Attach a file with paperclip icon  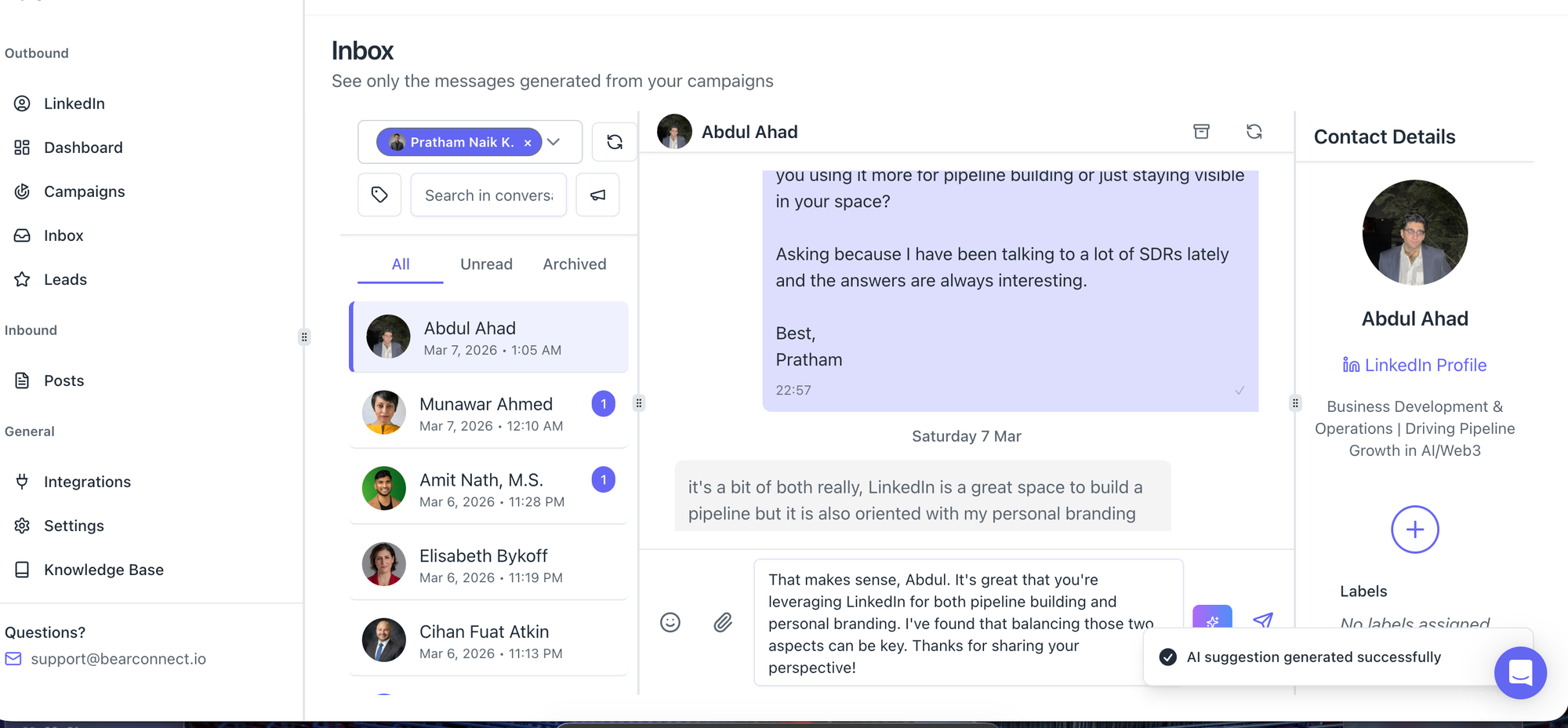(x=723, y=622)
